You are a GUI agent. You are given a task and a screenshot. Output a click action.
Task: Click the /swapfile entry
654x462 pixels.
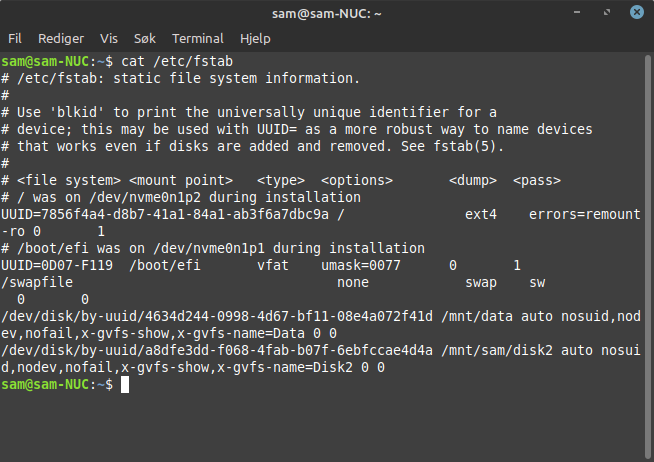(37, 282)
